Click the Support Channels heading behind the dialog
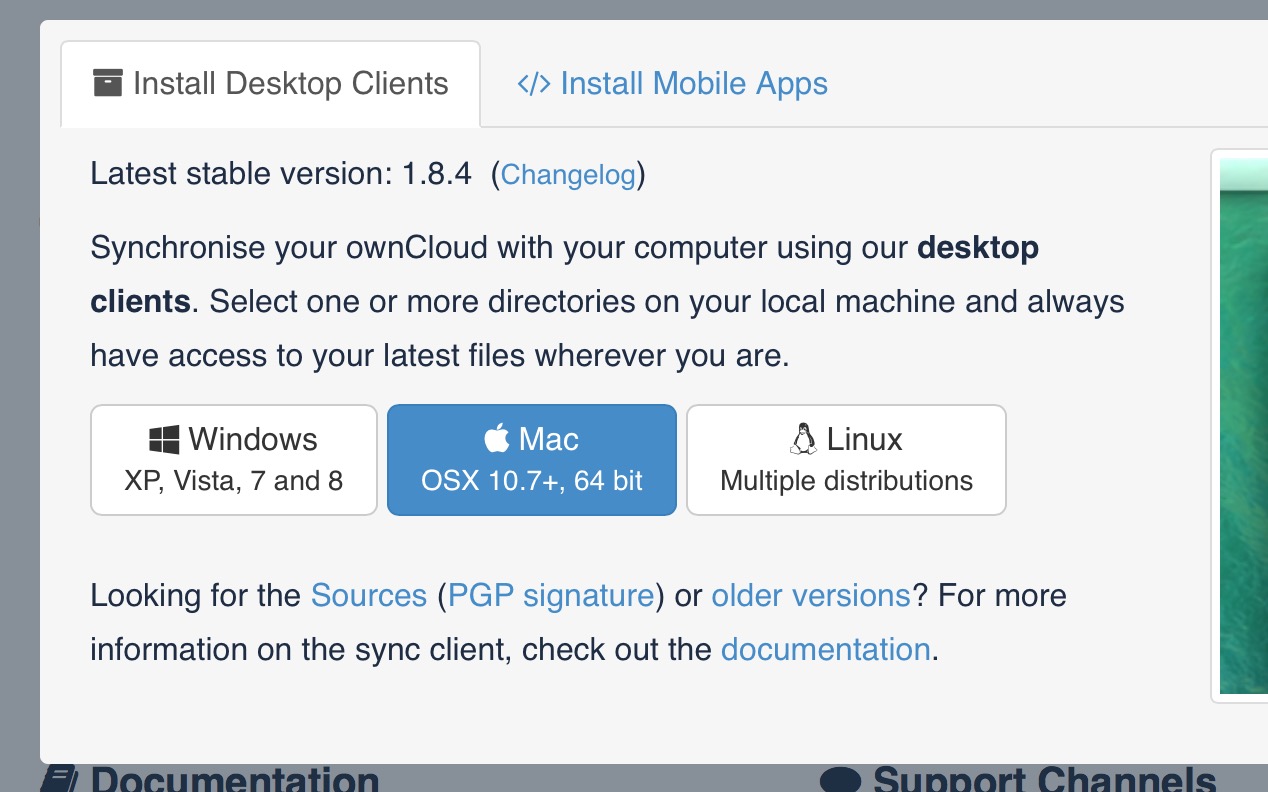The width and height of the screenshot is (1268, 792). pyautogui.click(x=1045, y=779)
